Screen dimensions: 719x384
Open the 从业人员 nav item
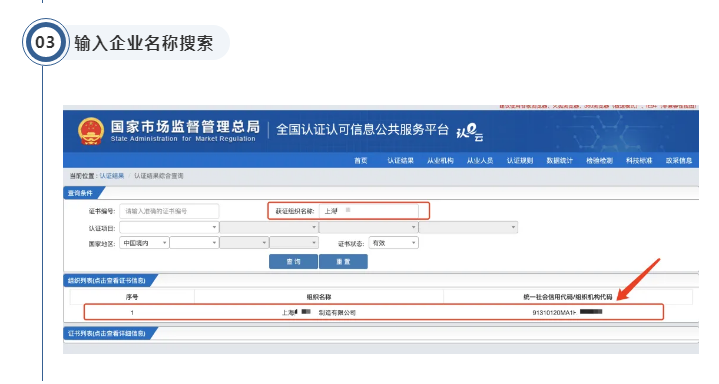[480, 161]
